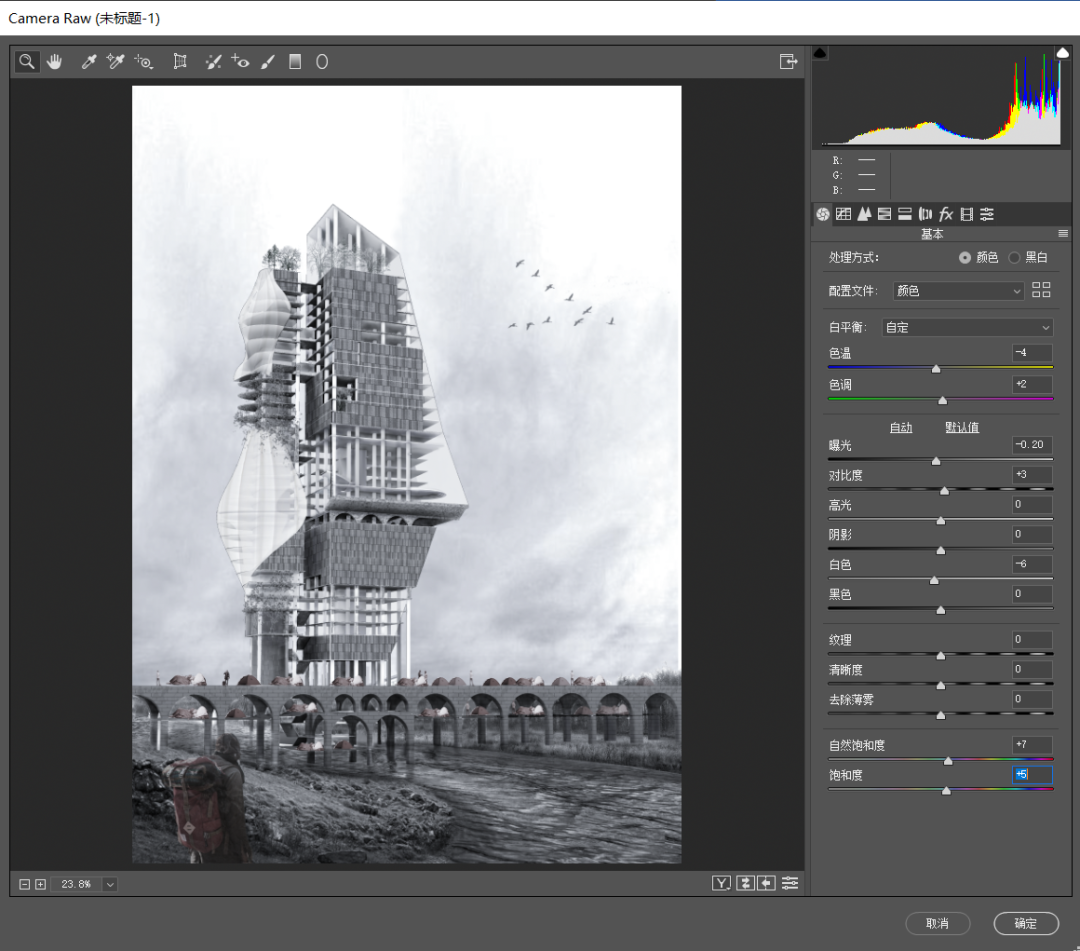1080x951 pixels.
Task: Switch to the Tone Curve panel tab
Action: pyautogui.click(x=843, y=214)
